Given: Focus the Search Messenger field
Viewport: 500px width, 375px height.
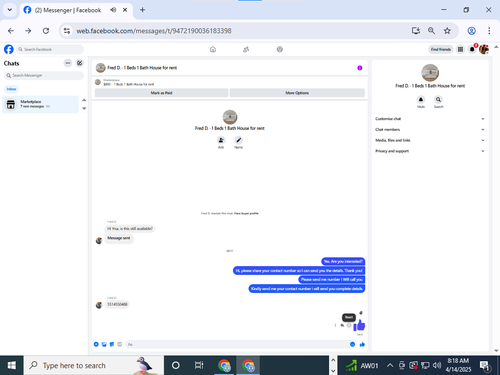Looking at the screenshot, I should click(x=44, y=75).
